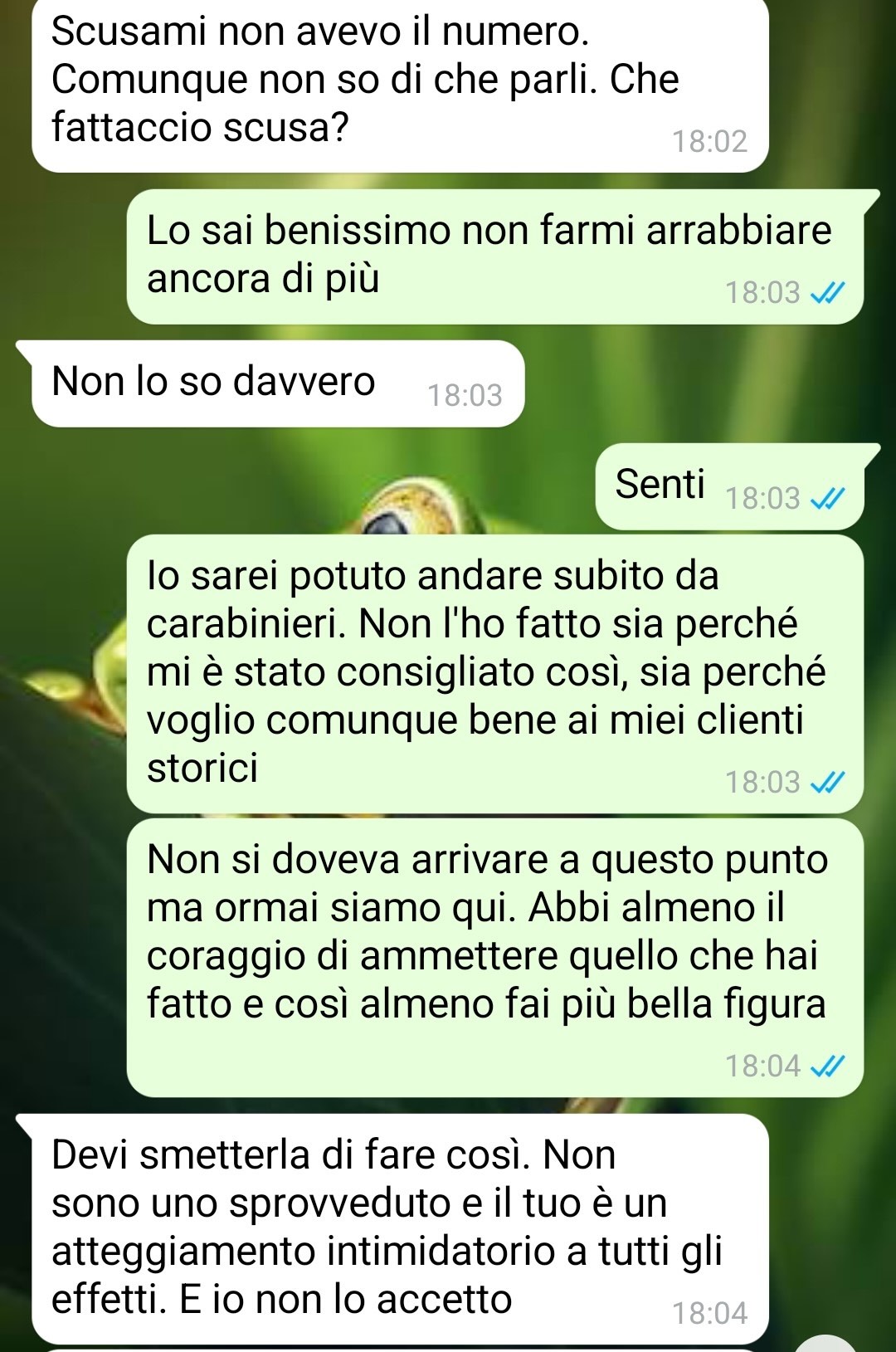
Task: Tap the 18:02 timestamp on first message
Action: tap(709, 142)
